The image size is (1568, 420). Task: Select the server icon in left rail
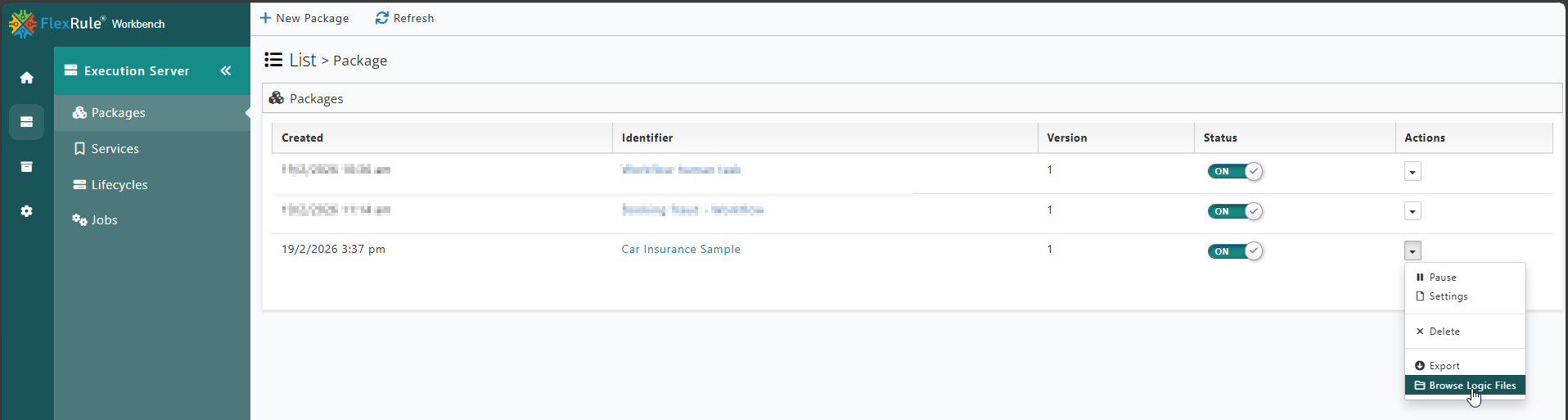point(27,122)
